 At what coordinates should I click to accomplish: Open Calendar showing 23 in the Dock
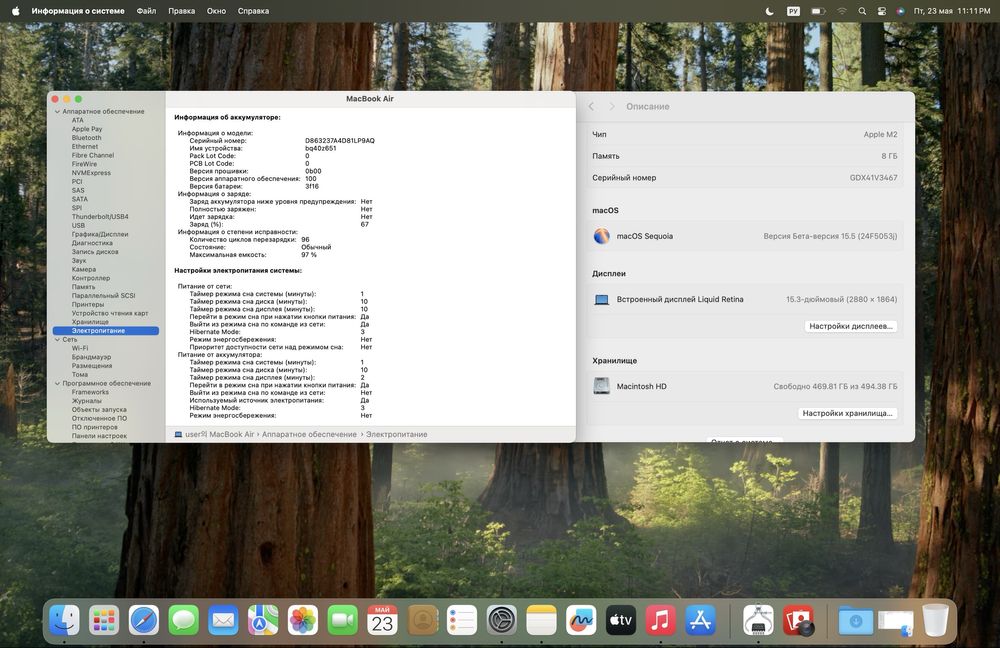(x=382, y=620)
